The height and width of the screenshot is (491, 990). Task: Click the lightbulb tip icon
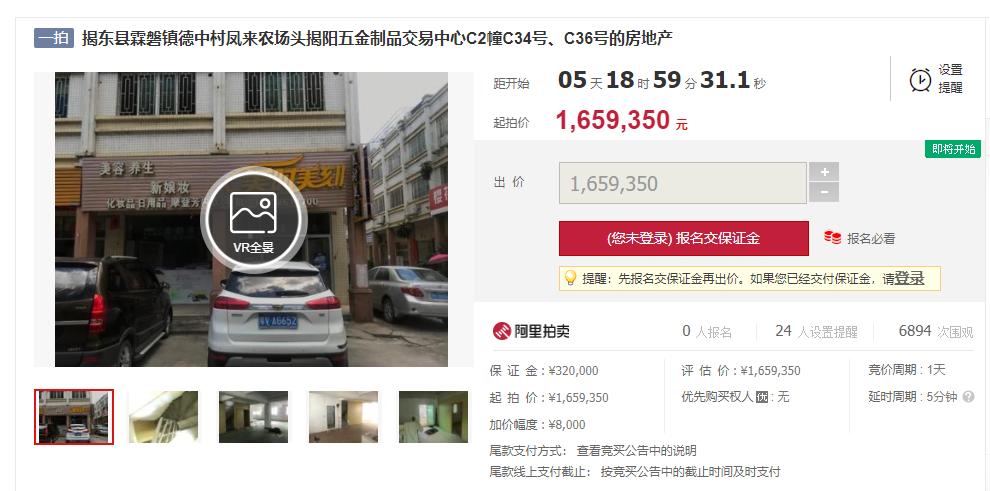click(x=570, y=278)
